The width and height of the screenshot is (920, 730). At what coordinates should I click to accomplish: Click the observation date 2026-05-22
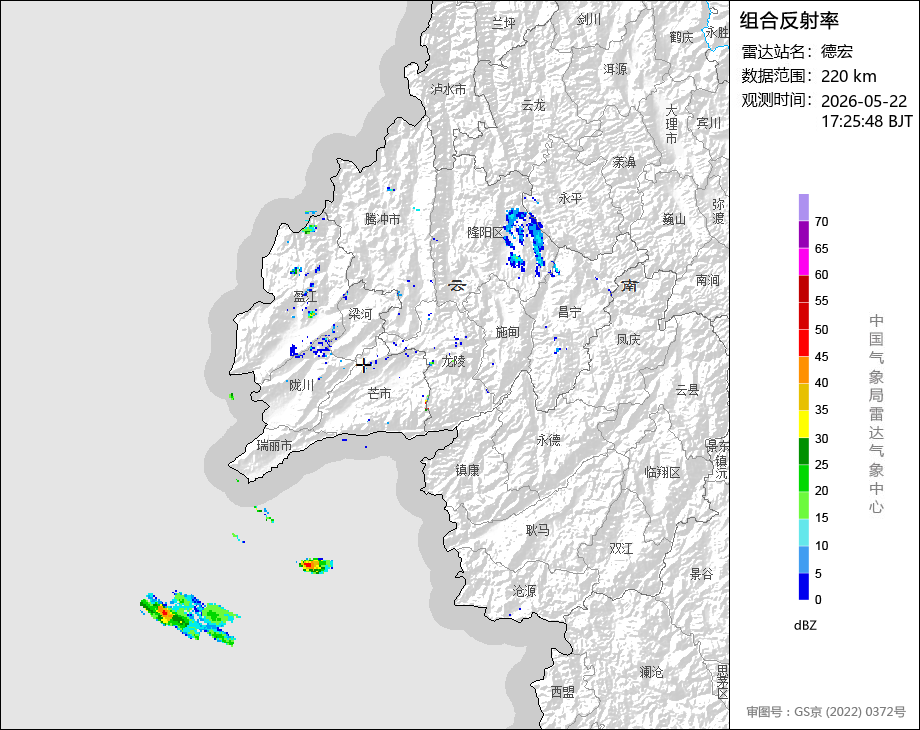[864, 101]
